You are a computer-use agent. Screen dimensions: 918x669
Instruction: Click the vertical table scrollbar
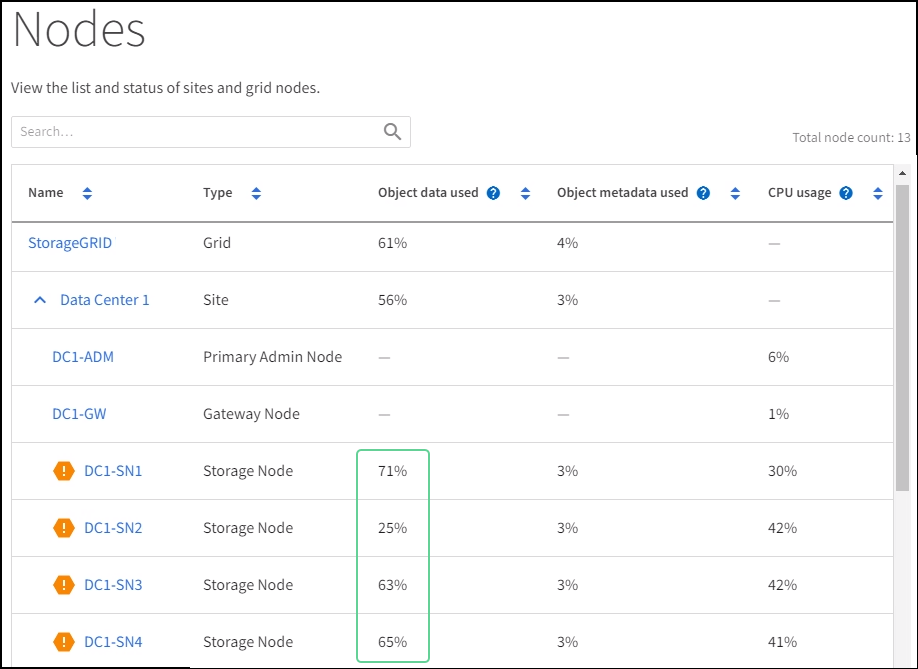902,340
